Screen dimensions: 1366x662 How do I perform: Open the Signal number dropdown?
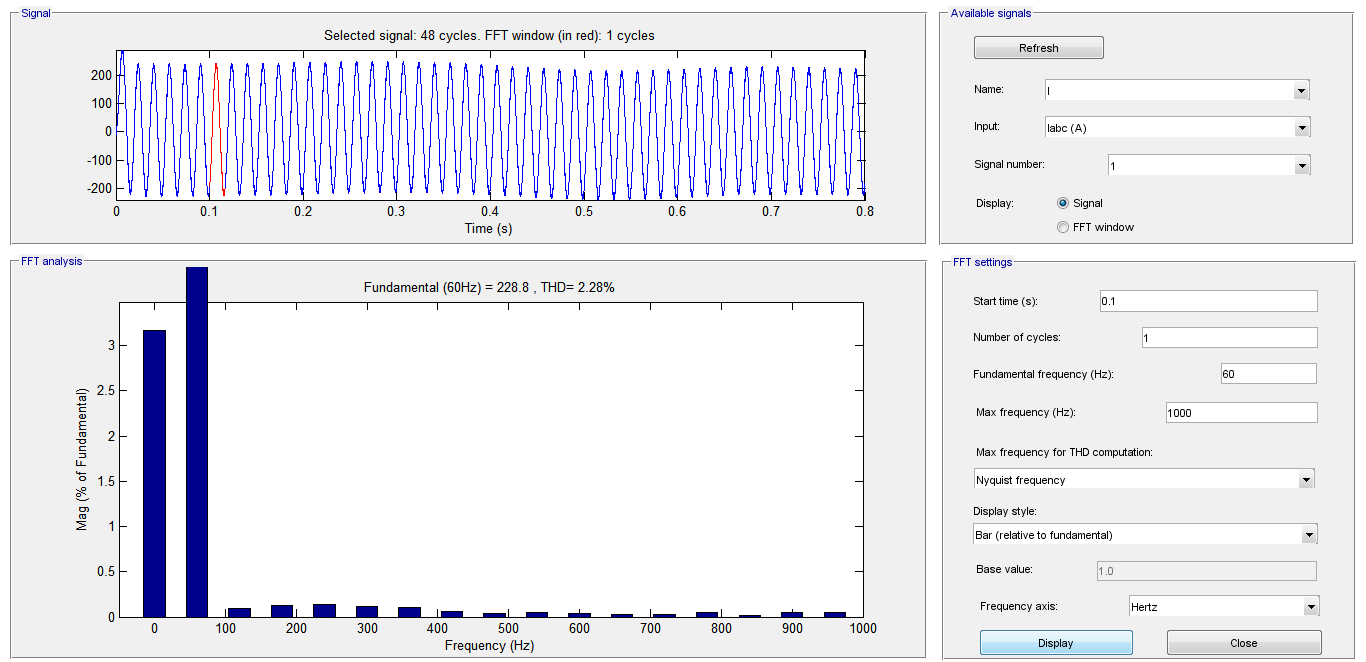(1208, 166)
